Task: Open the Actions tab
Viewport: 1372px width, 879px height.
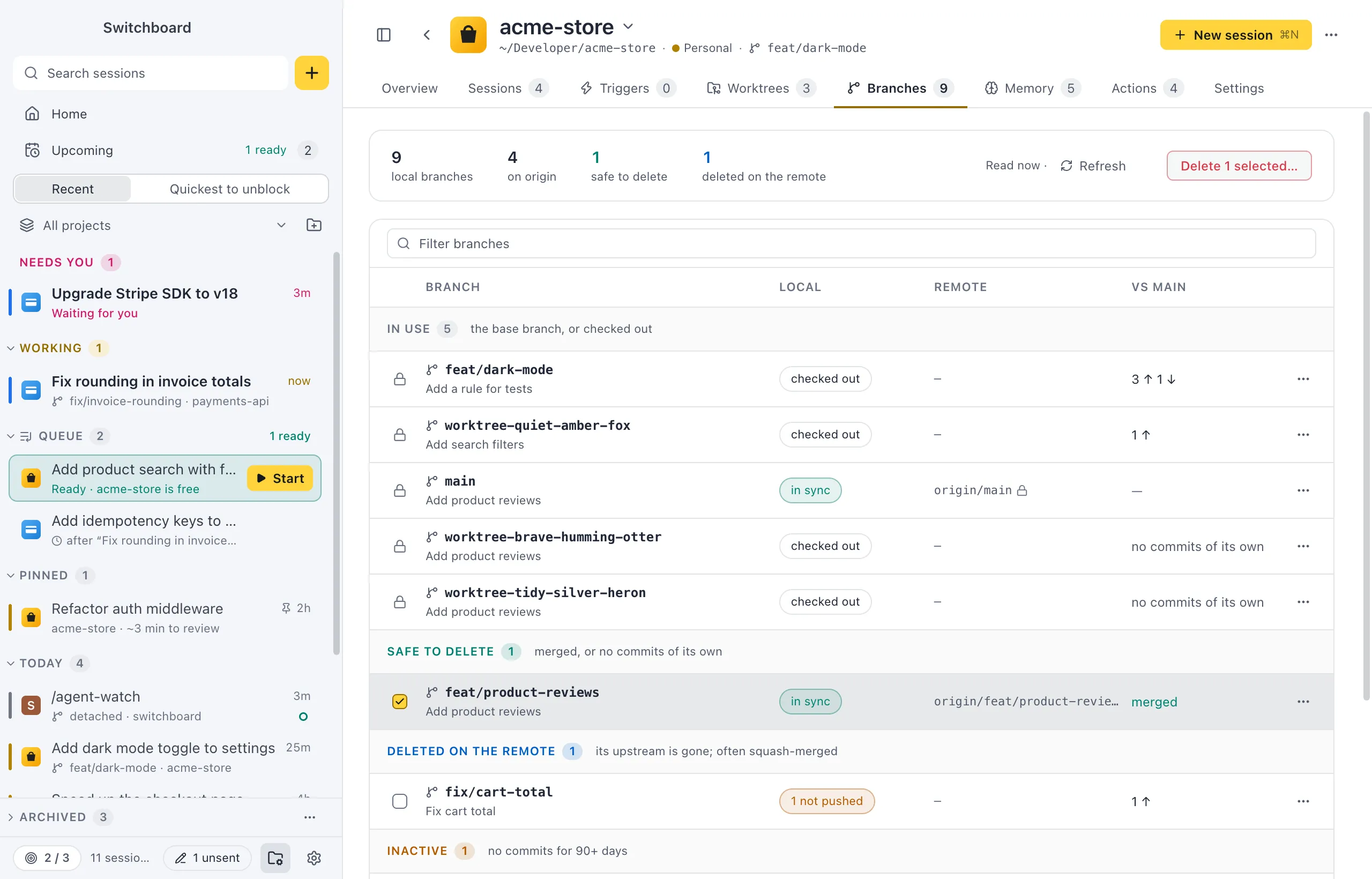Action: 1147,88
